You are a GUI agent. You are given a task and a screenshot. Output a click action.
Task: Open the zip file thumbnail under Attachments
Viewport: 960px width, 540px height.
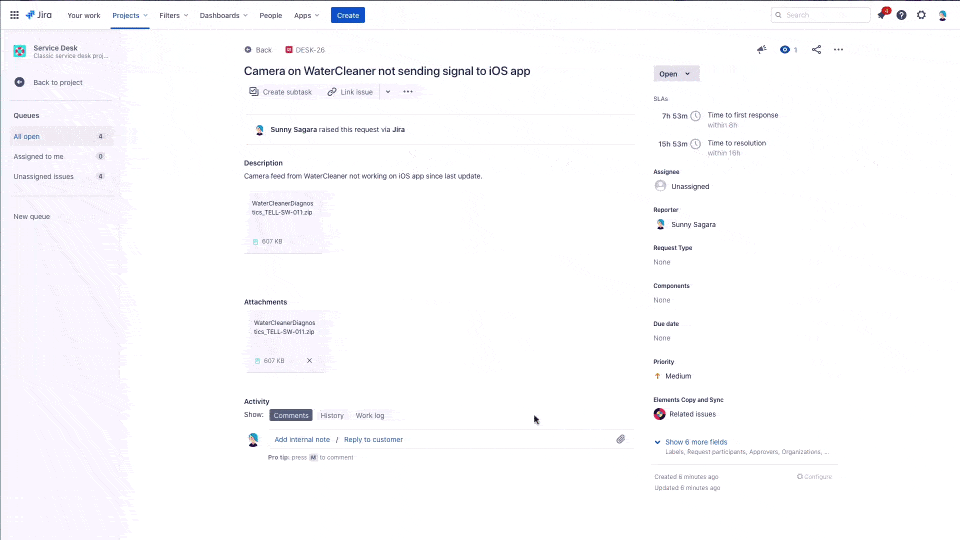285,342
